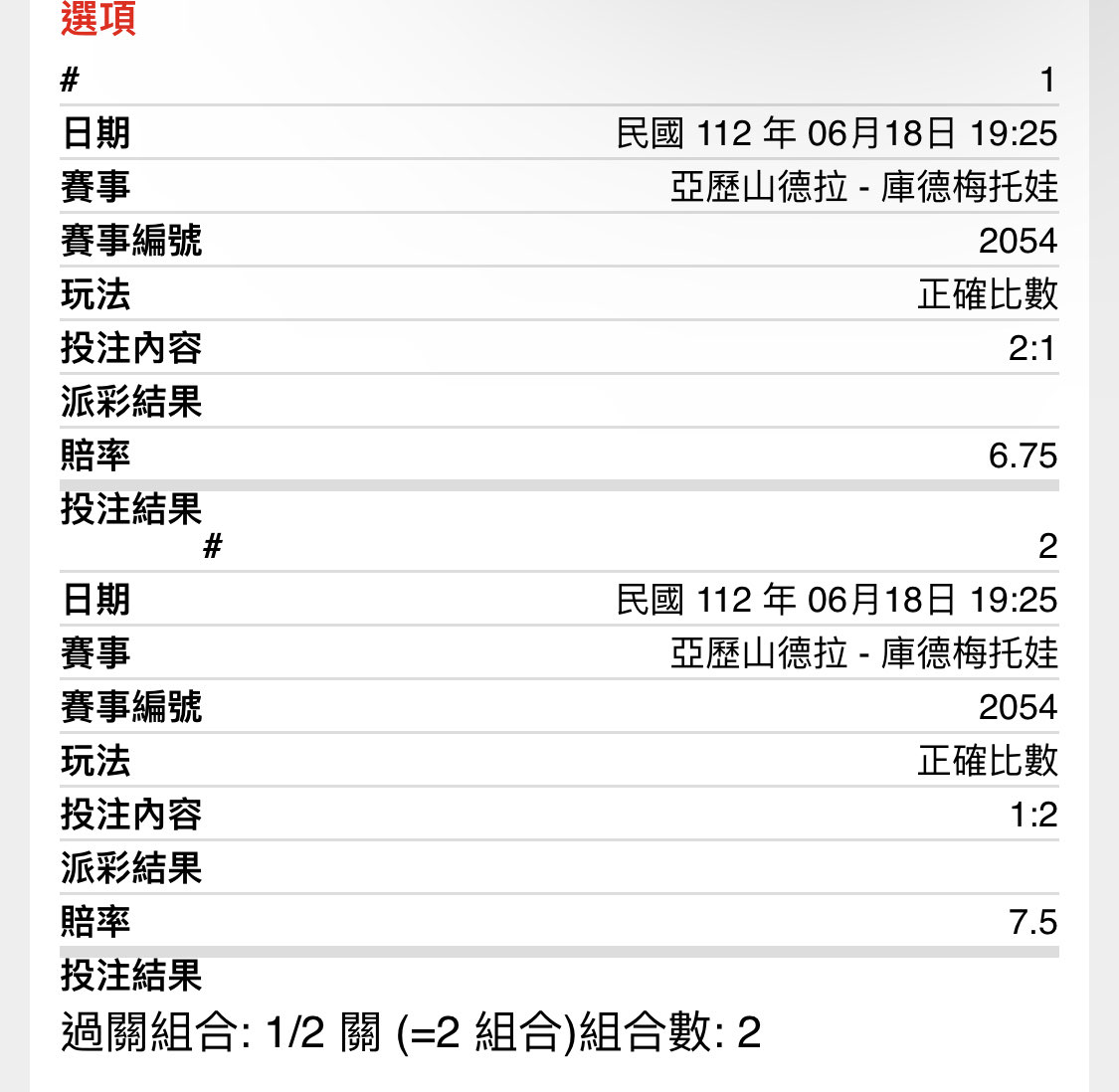Image resolution: width=1119 pixels, height=1092 pixels.
Task: Click the odds value 7.5
Action: point(1032,922)
